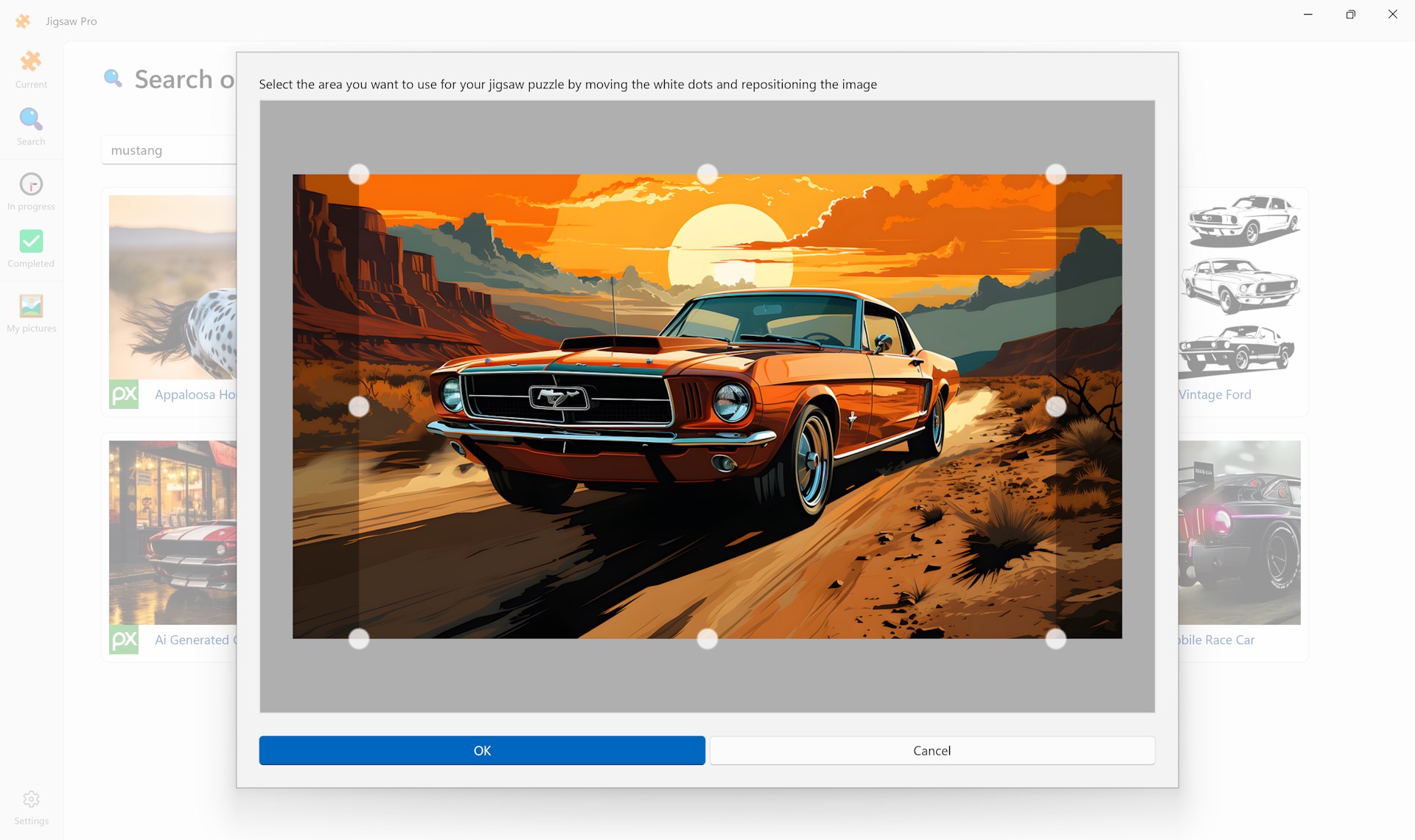Viewport: 1415px width, 840px height.
Task: Click the bottom-right white crop dot
Action: click(x=1056, y=640)
